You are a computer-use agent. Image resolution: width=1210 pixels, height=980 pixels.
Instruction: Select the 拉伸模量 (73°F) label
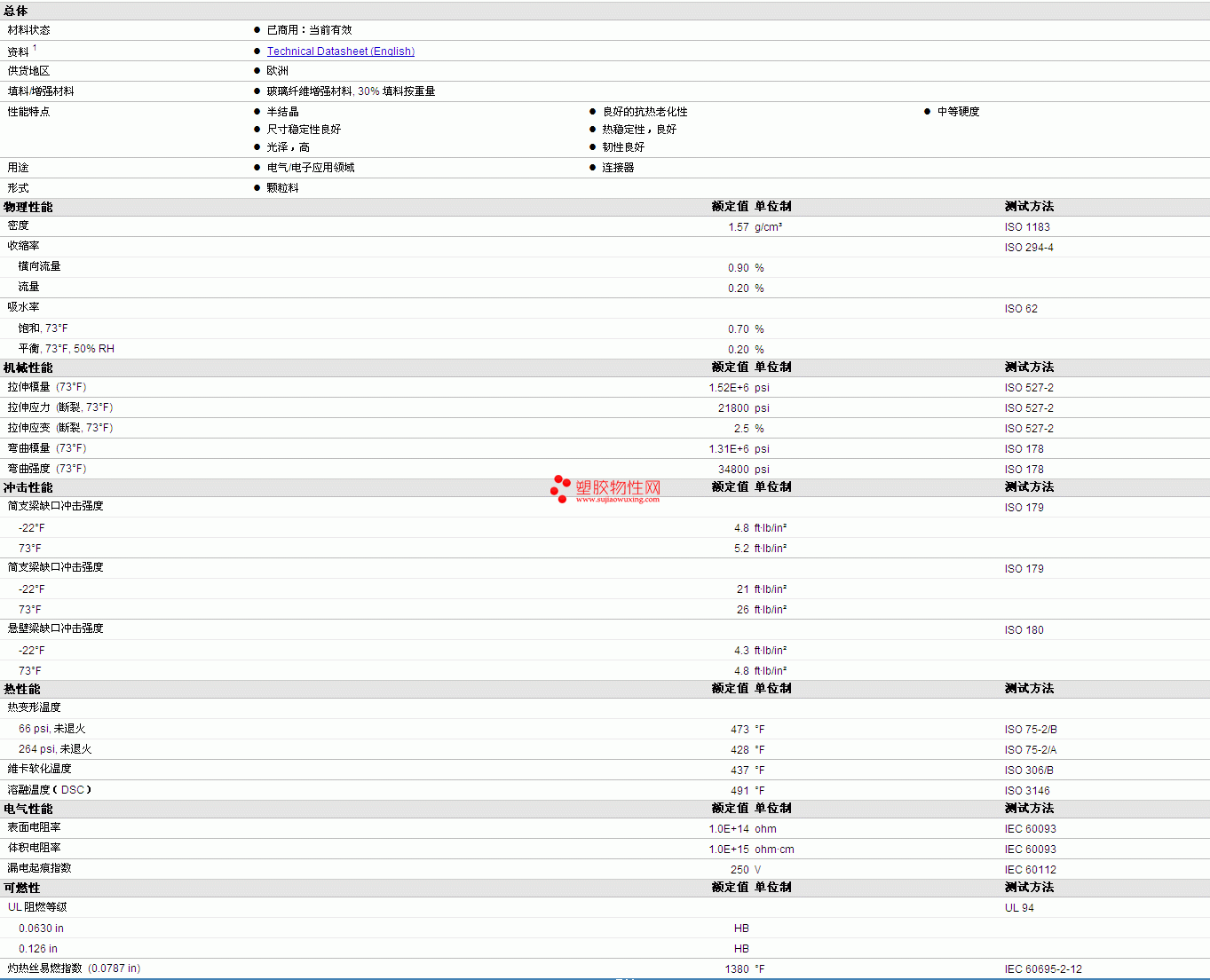[x=47, y=387]
